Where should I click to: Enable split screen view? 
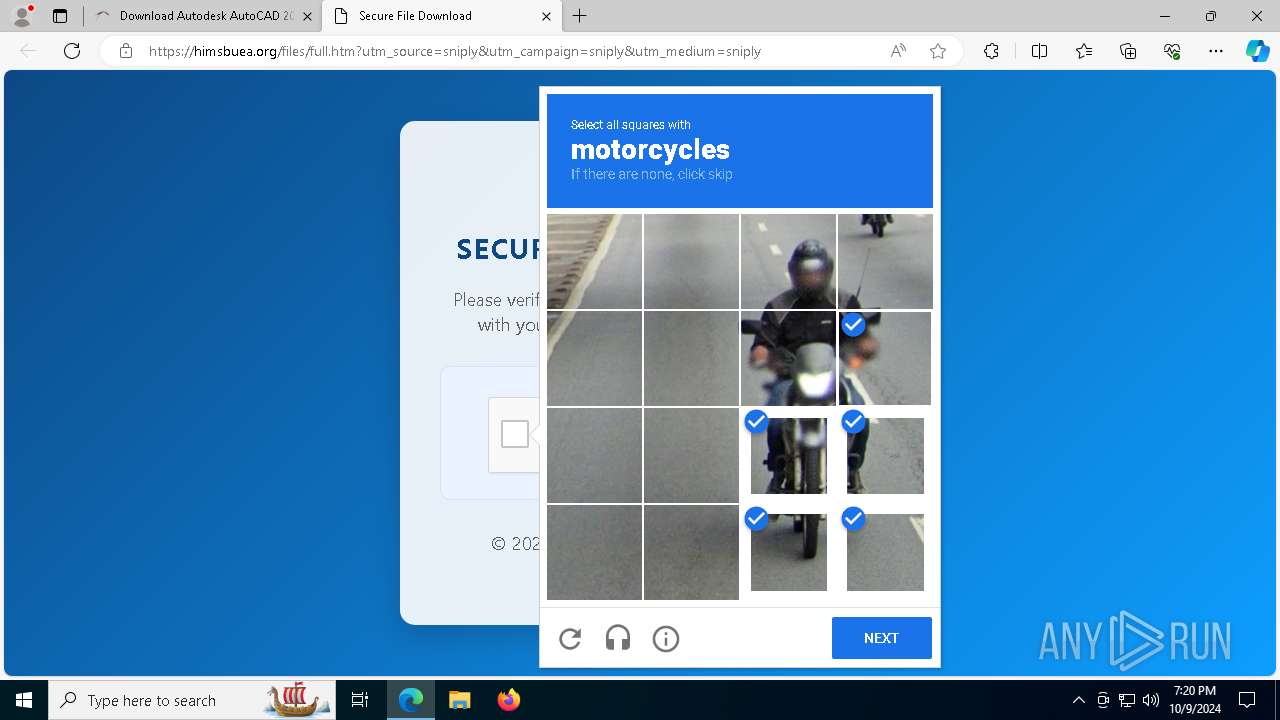(x=1039, y=51)
